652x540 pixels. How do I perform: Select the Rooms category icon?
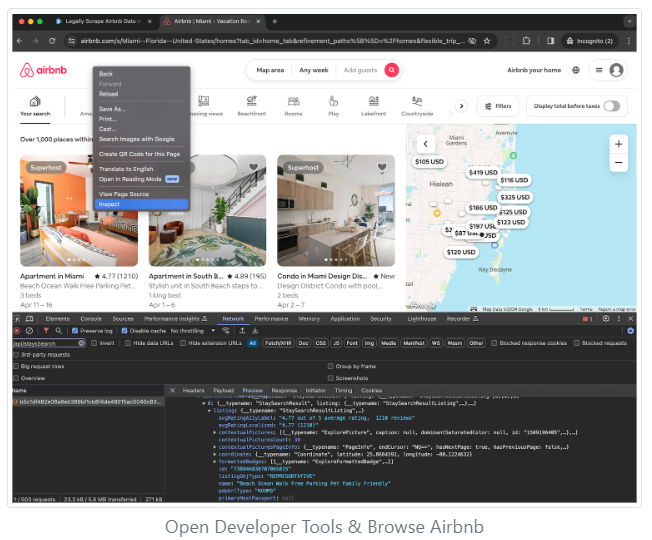tap(293, 106)
